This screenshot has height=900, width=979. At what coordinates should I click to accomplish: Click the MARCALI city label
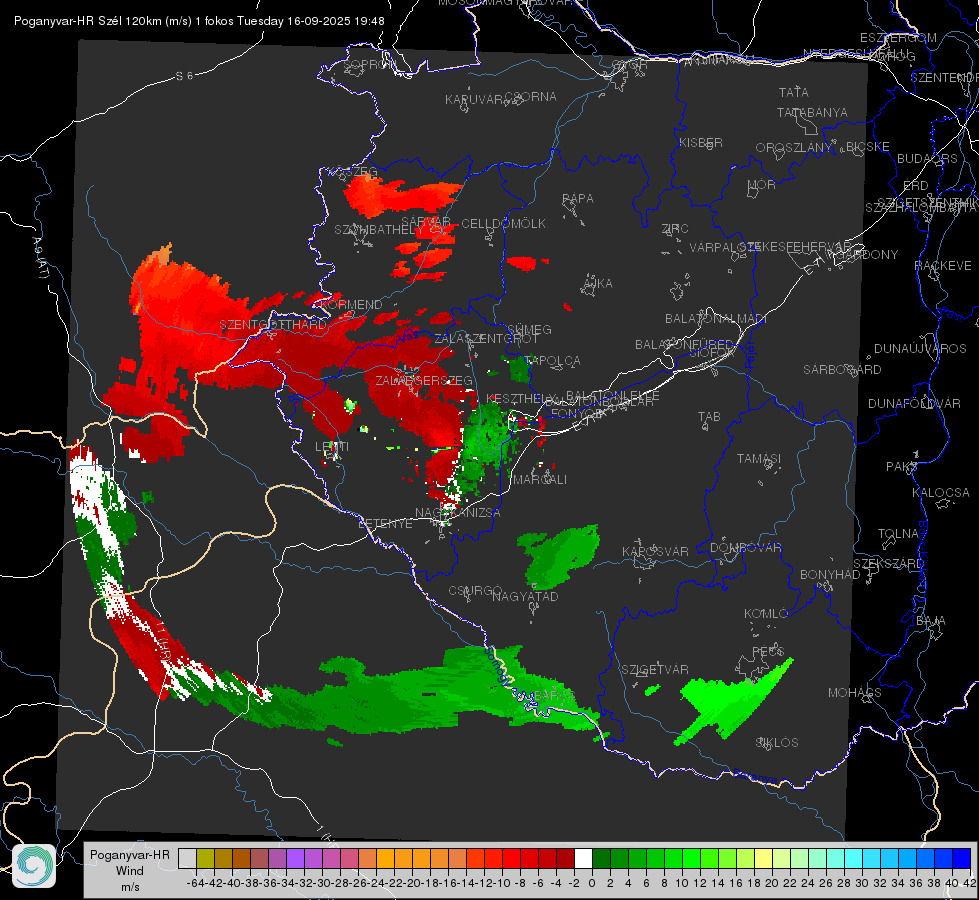(x=539, y=480)
